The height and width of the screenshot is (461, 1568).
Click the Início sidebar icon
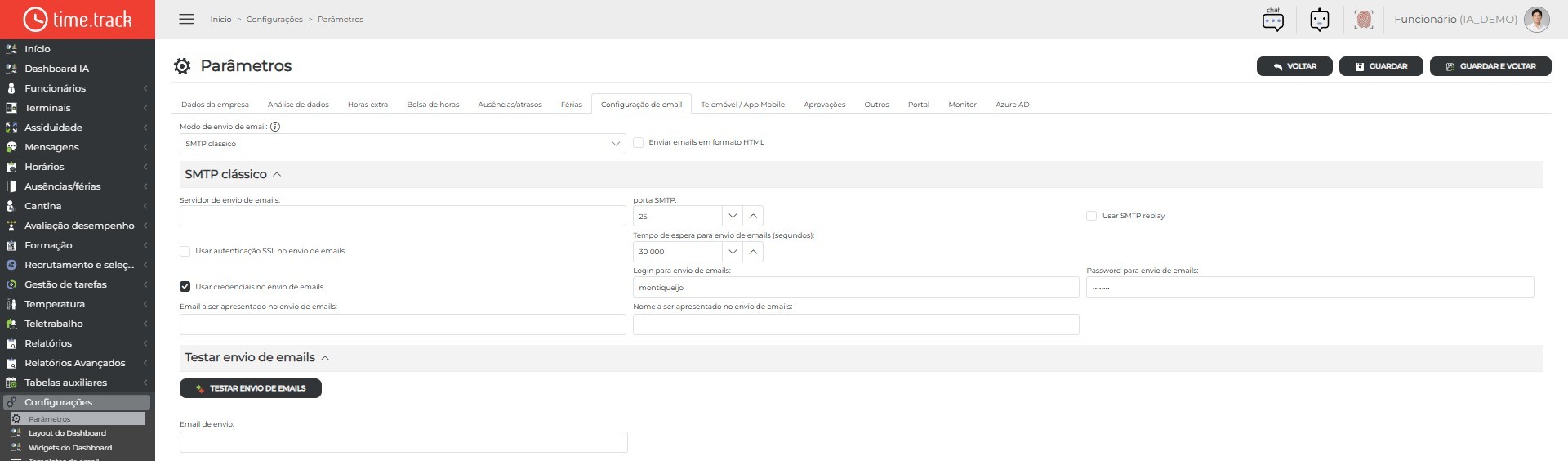pyautogui.click(x=11, y=49)
